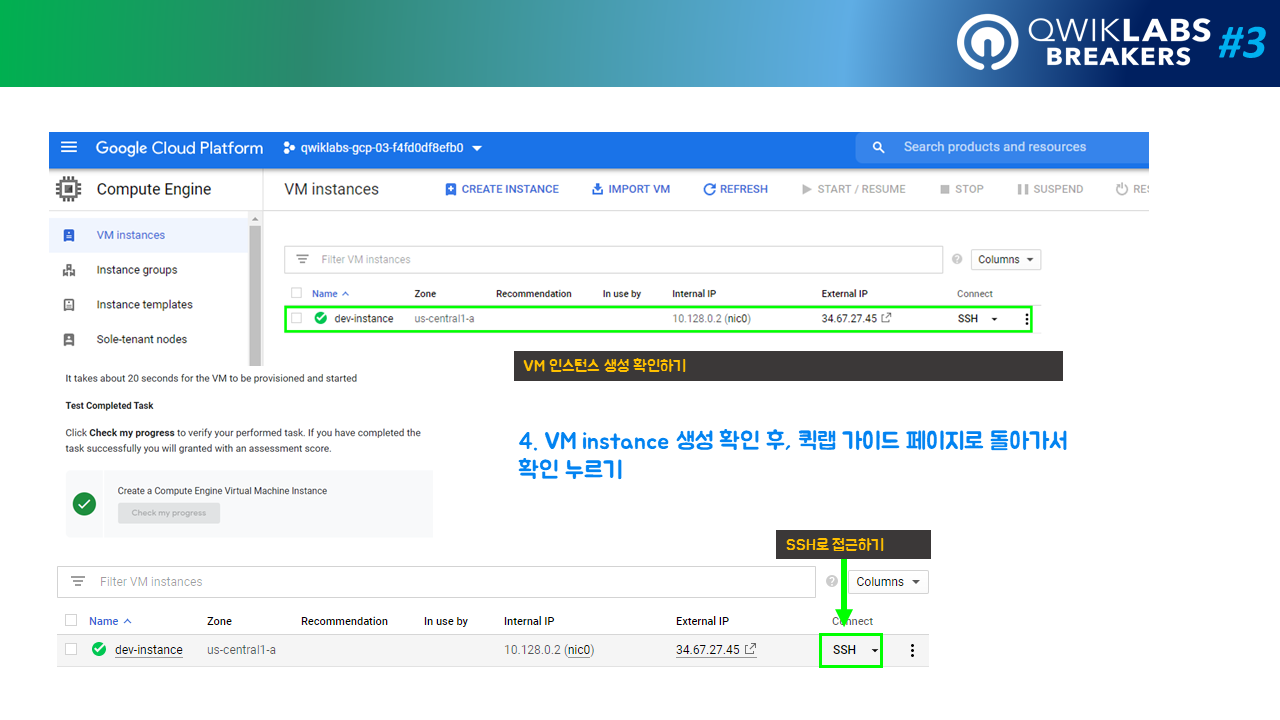Click SSH button in lower table
1280x720 pixels.
[x=844, y=650]
